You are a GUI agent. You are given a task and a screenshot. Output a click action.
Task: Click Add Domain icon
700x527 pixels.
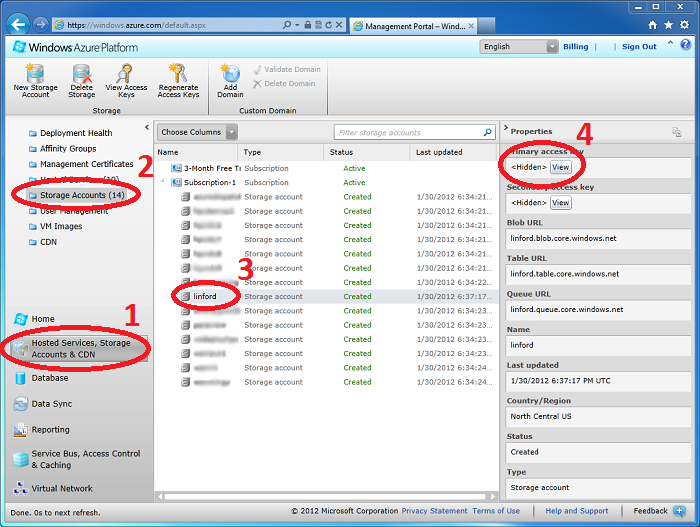pyautogui.click(x=230, y=73)
